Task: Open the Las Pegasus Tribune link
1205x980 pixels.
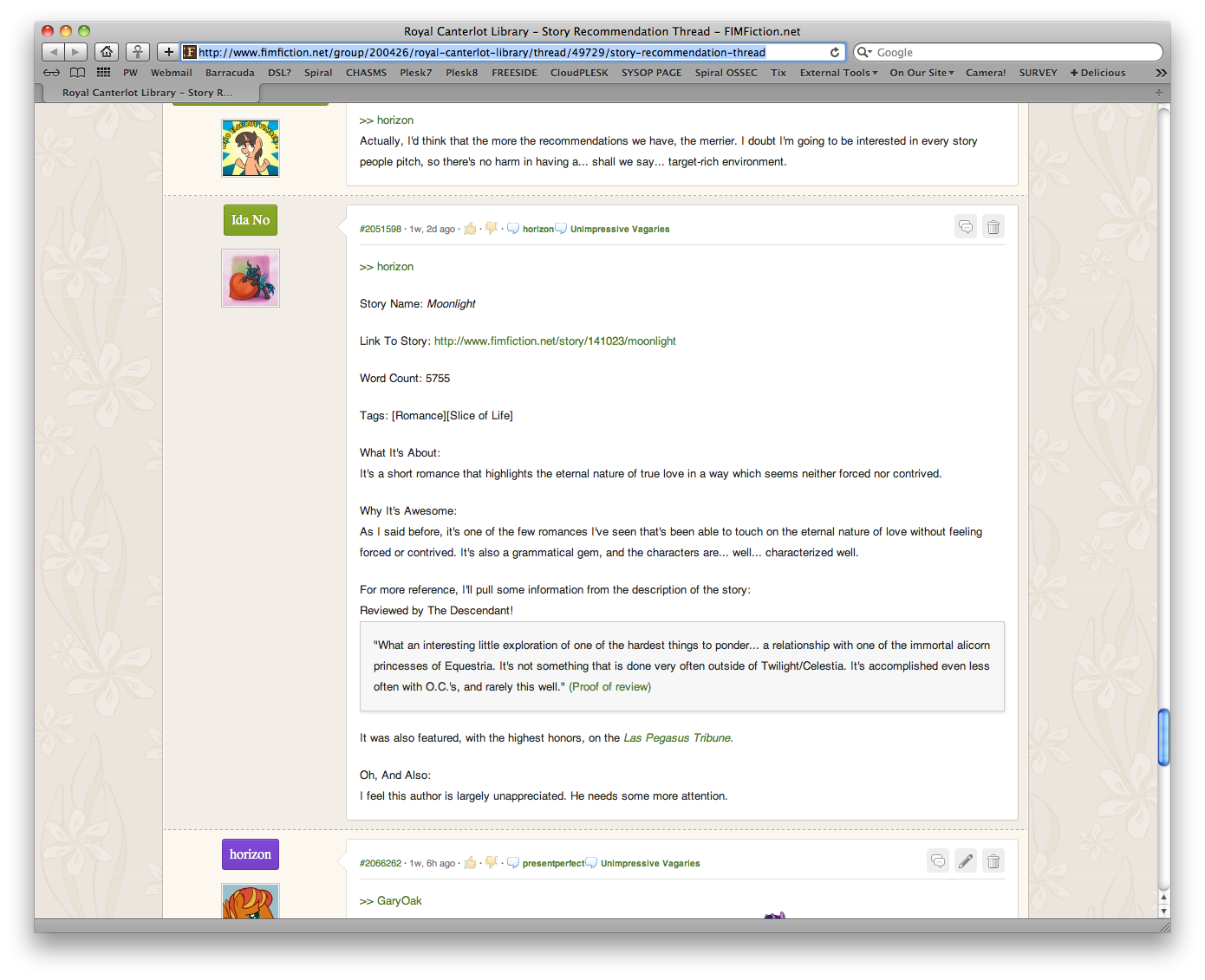Action: (x=678, y=738)
